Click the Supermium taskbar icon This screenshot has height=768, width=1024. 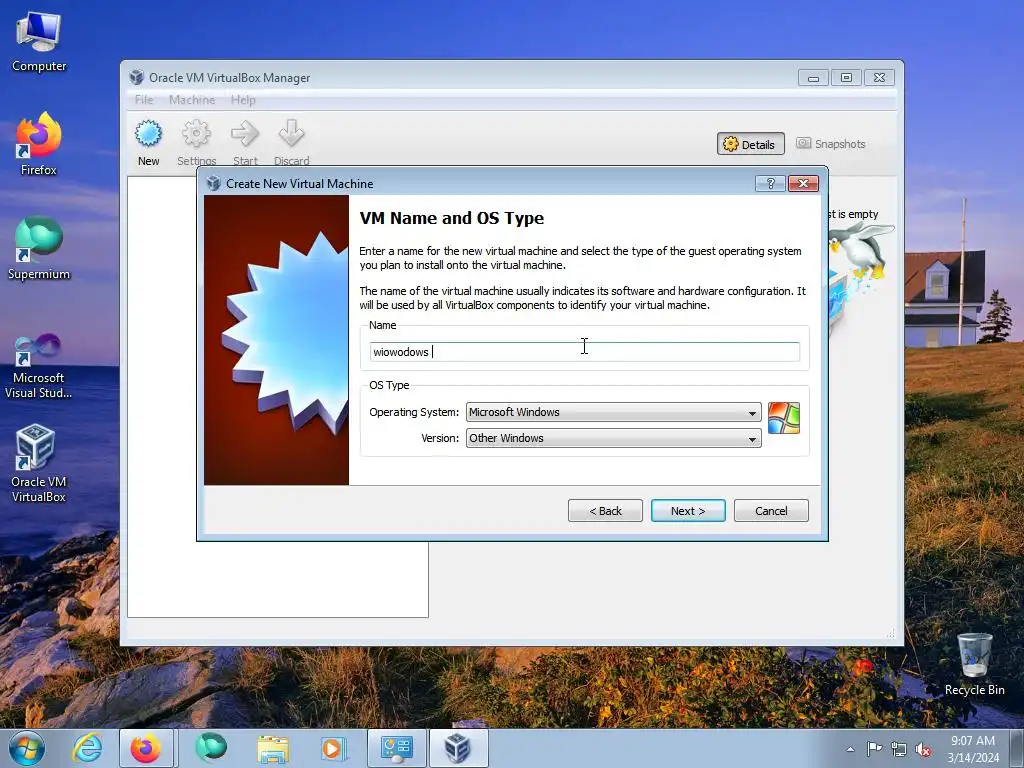[211, 748]
